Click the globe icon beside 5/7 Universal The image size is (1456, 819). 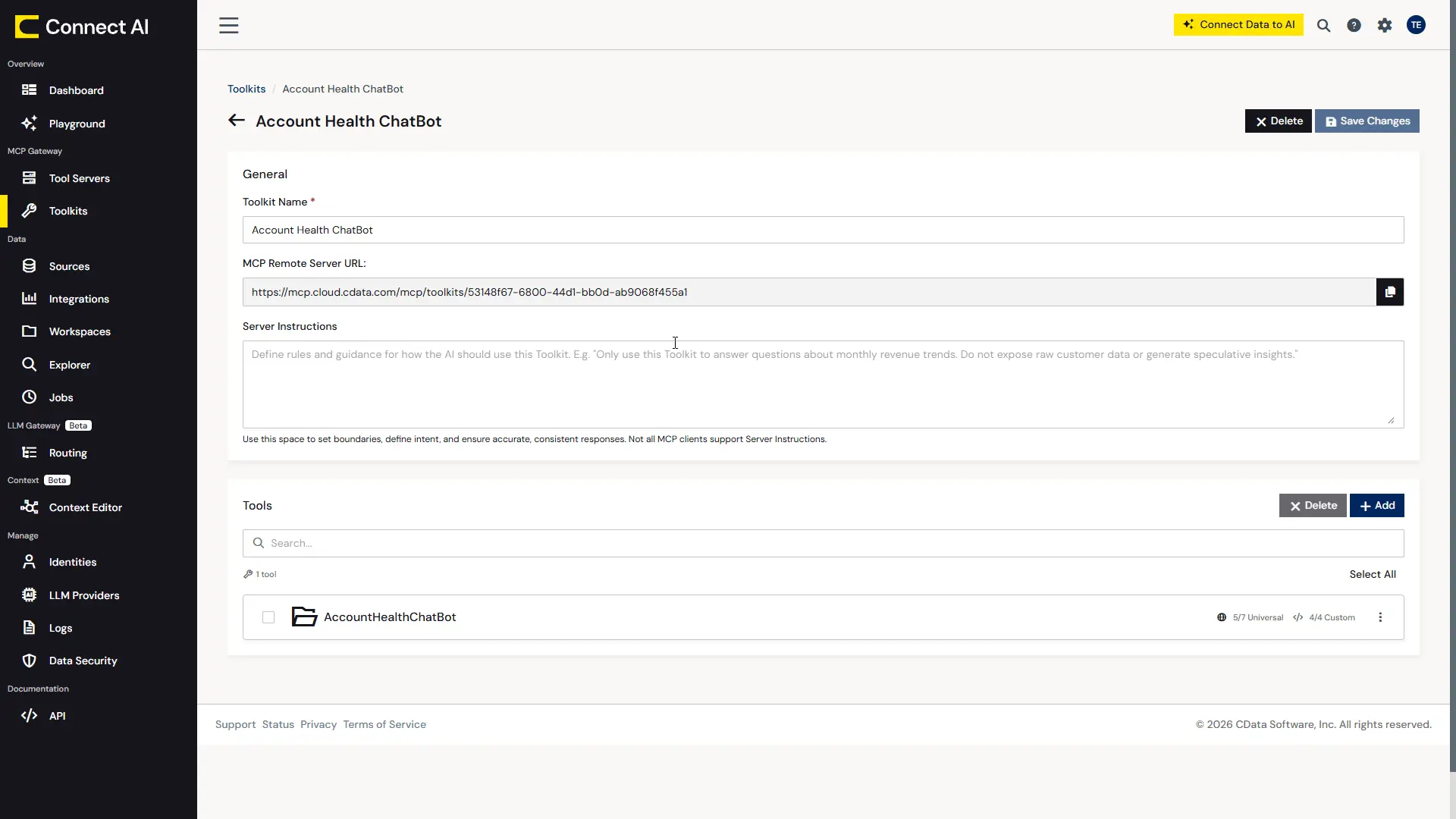click(1222, 617)
